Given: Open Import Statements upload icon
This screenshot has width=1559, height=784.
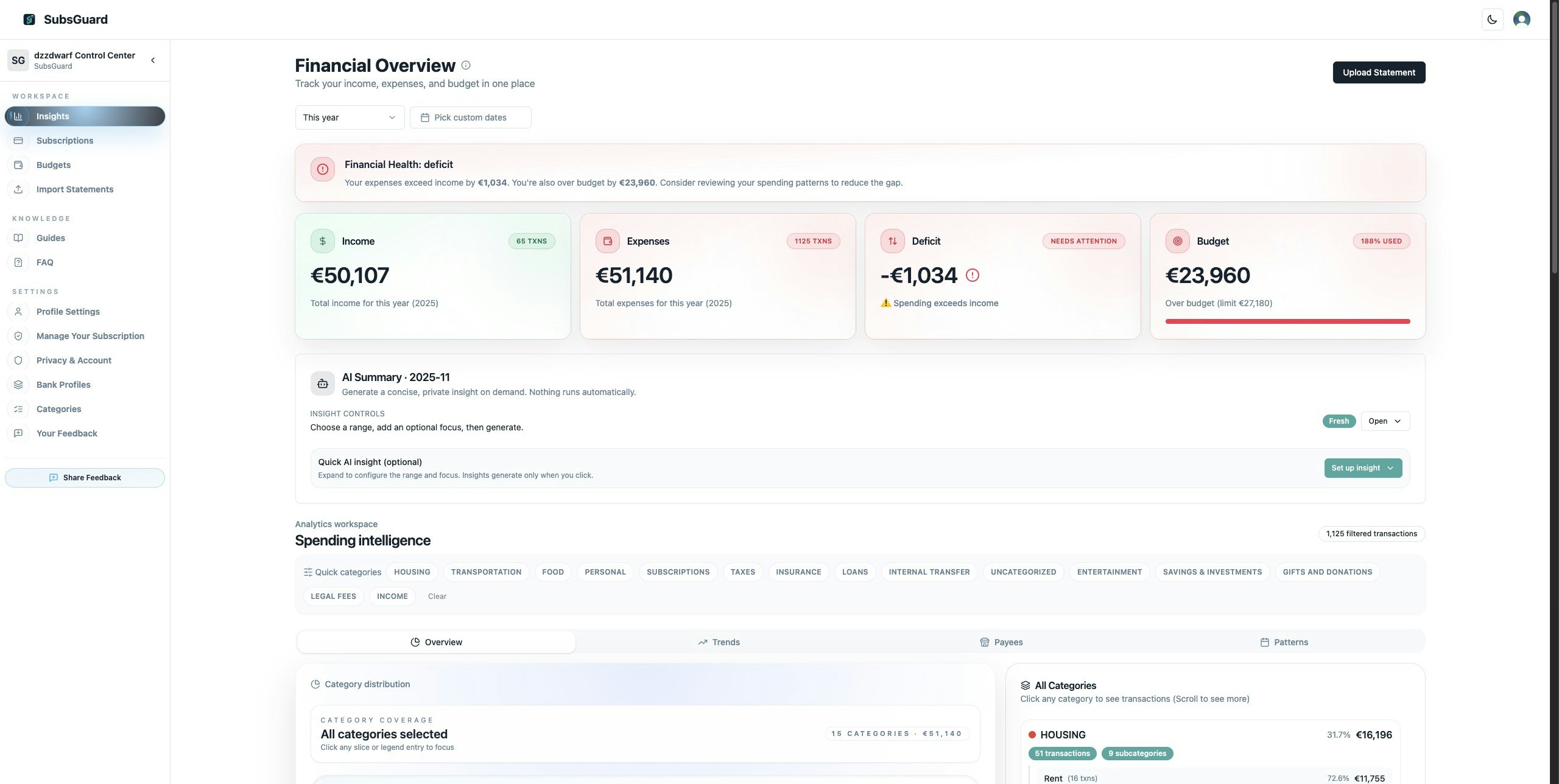Looking at the screenshot, I should (18, 189).
